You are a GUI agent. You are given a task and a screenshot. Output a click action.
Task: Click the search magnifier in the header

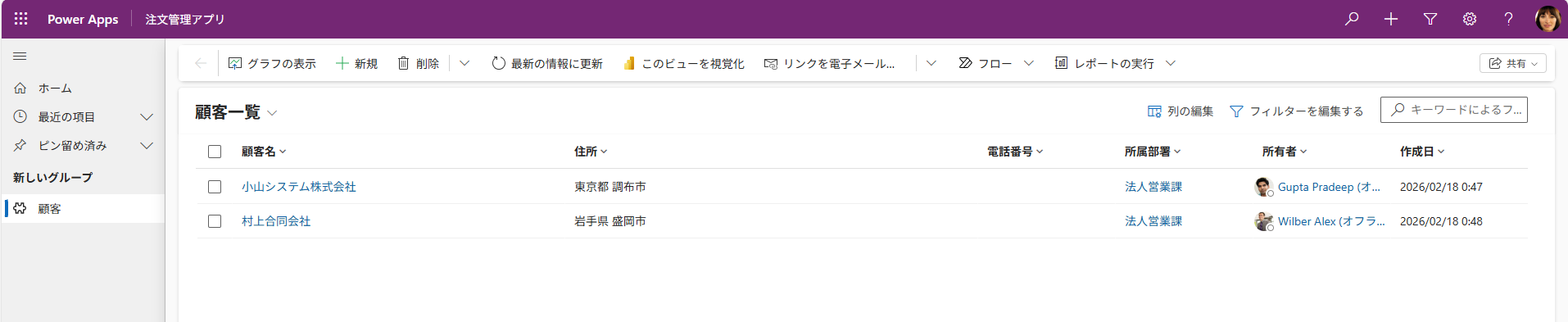click(1352, 19)
